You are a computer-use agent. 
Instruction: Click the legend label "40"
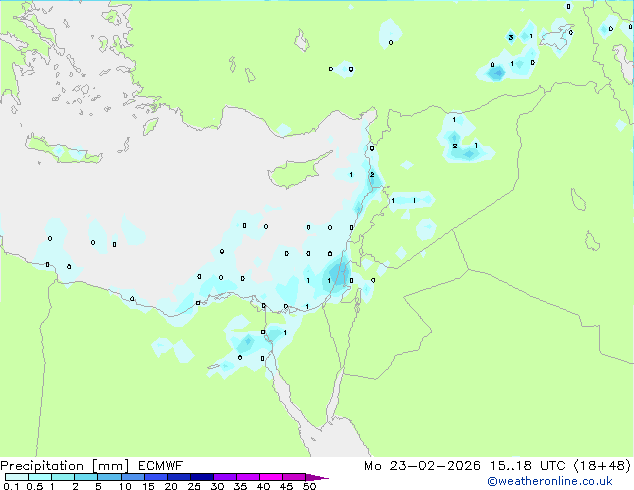tap(263, 486)
